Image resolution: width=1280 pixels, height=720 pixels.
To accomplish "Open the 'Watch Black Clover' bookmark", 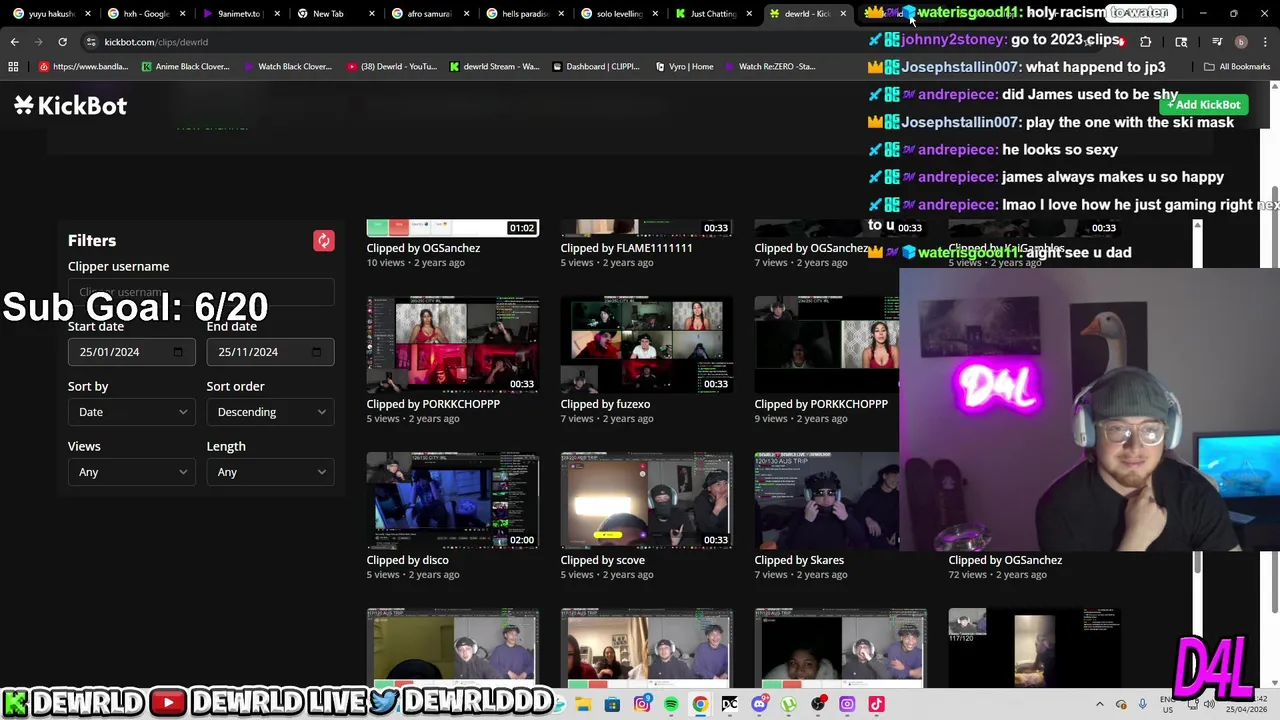I will [287, 67].
